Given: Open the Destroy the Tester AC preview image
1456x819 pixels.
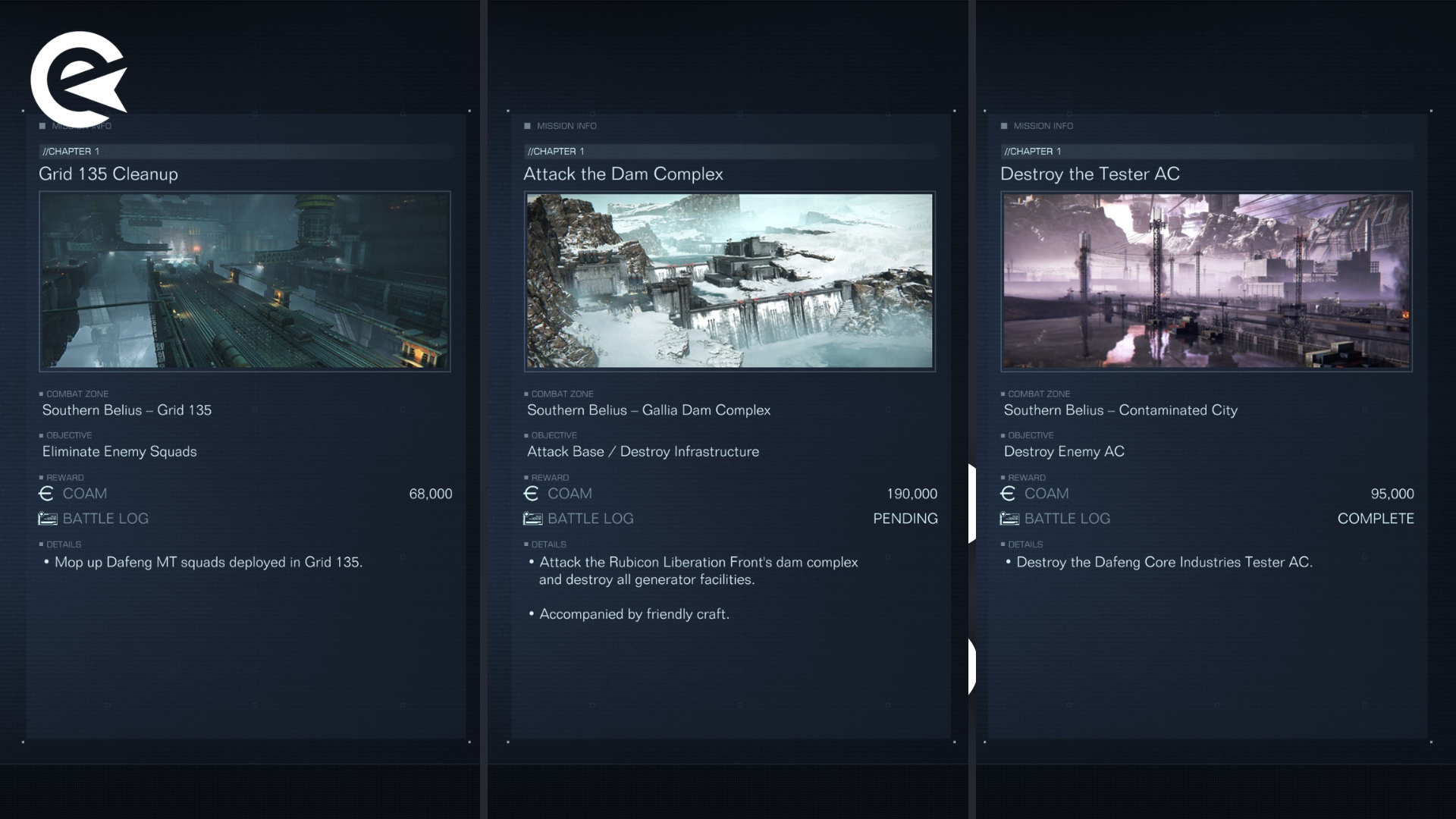Looking at the screenshot, I should [1207, 281].
